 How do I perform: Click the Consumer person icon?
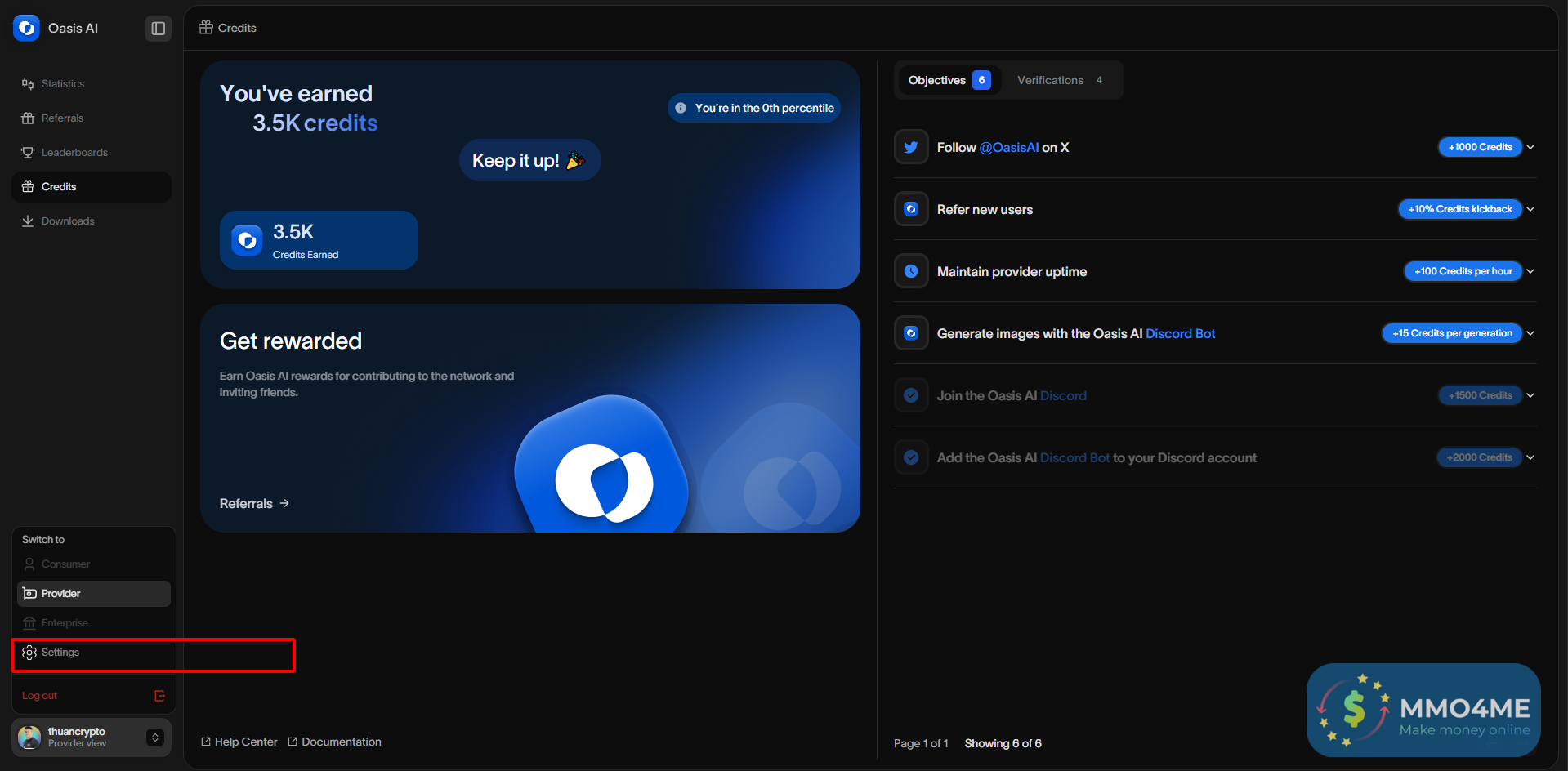coord(29,564)
